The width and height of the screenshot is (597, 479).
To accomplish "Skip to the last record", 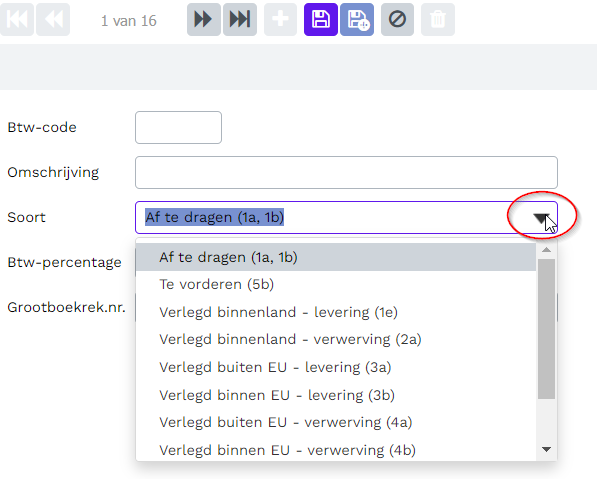I will click(240, 19).
